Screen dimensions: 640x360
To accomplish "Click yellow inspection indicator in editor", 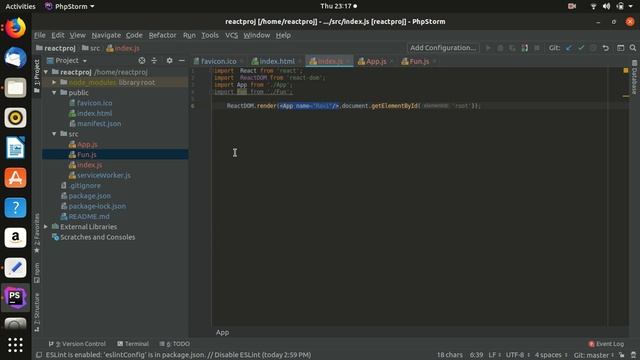I will point(626,71).
